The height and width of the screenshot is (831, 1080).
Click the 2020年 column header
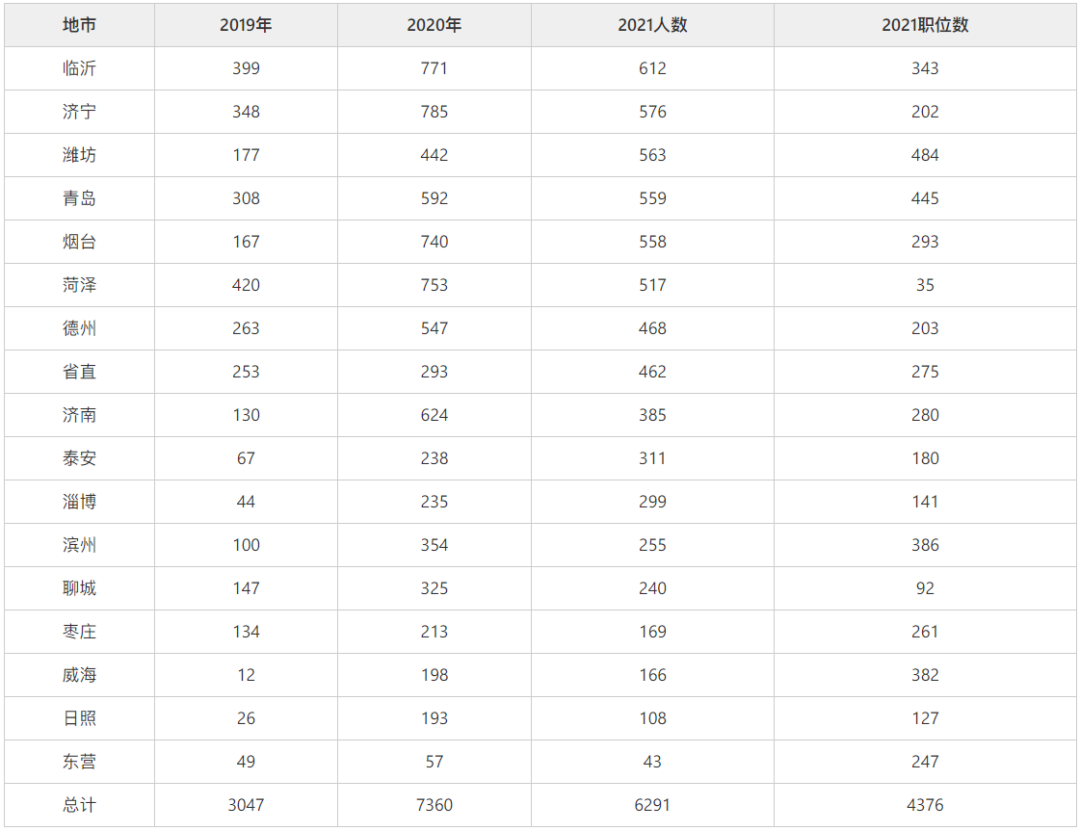[x=434, y=25]
